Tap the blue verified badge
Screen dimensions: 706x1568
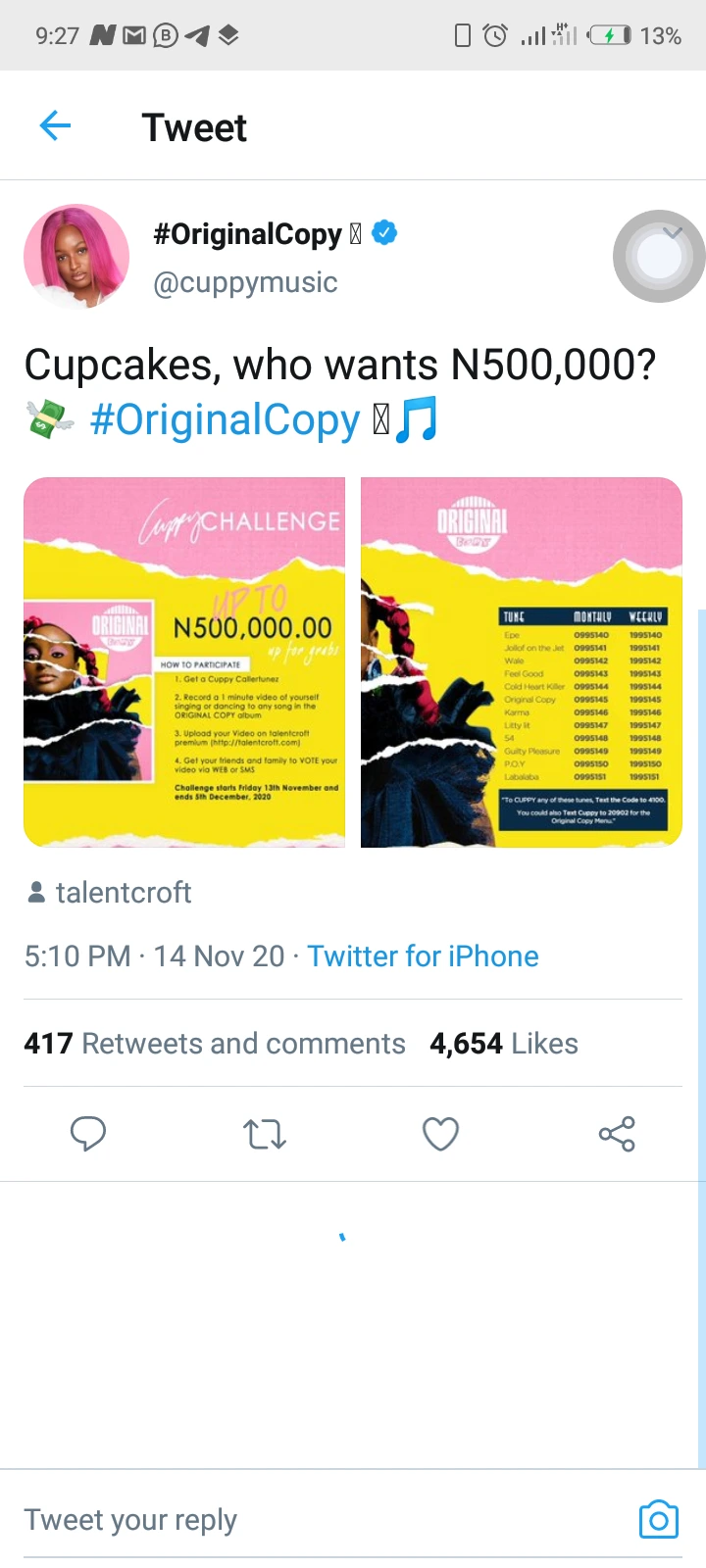coord(385,233)
